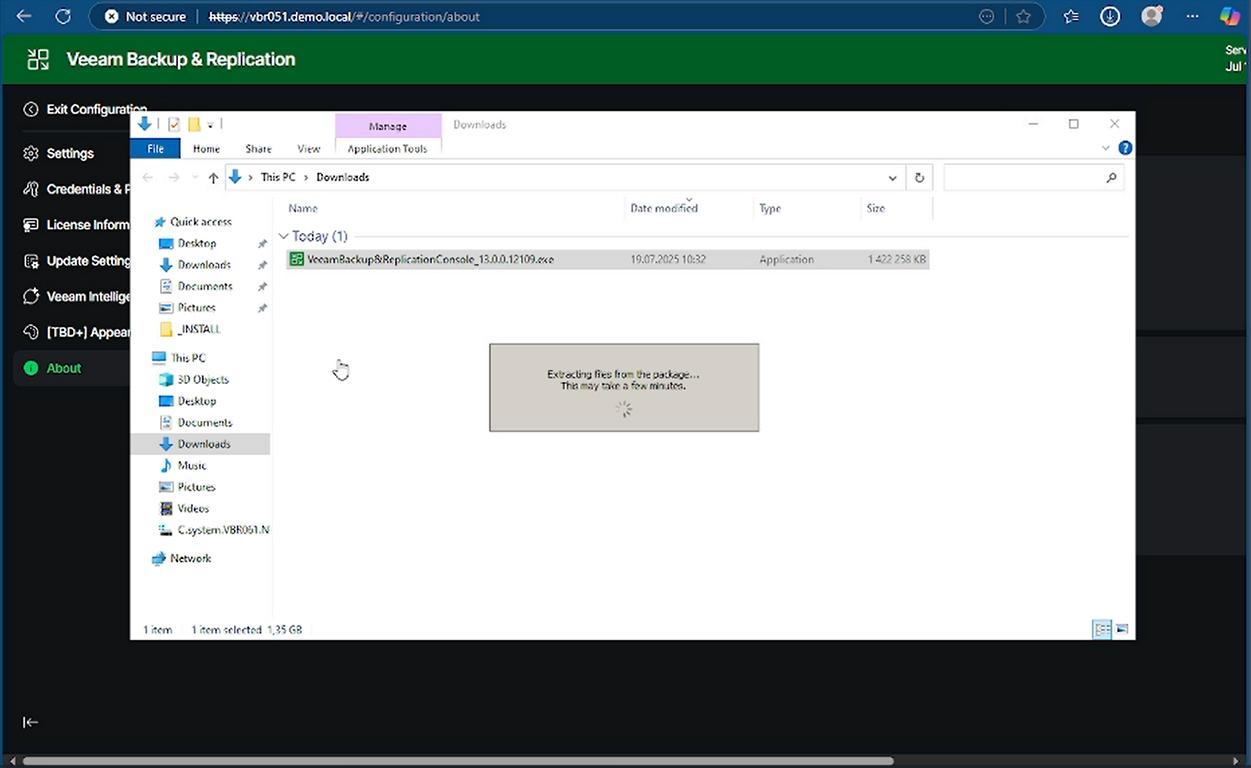Click This PC in the address breadcrumb
The height and width of the screenshot is (768, 1251).
[x=277, y=177]
